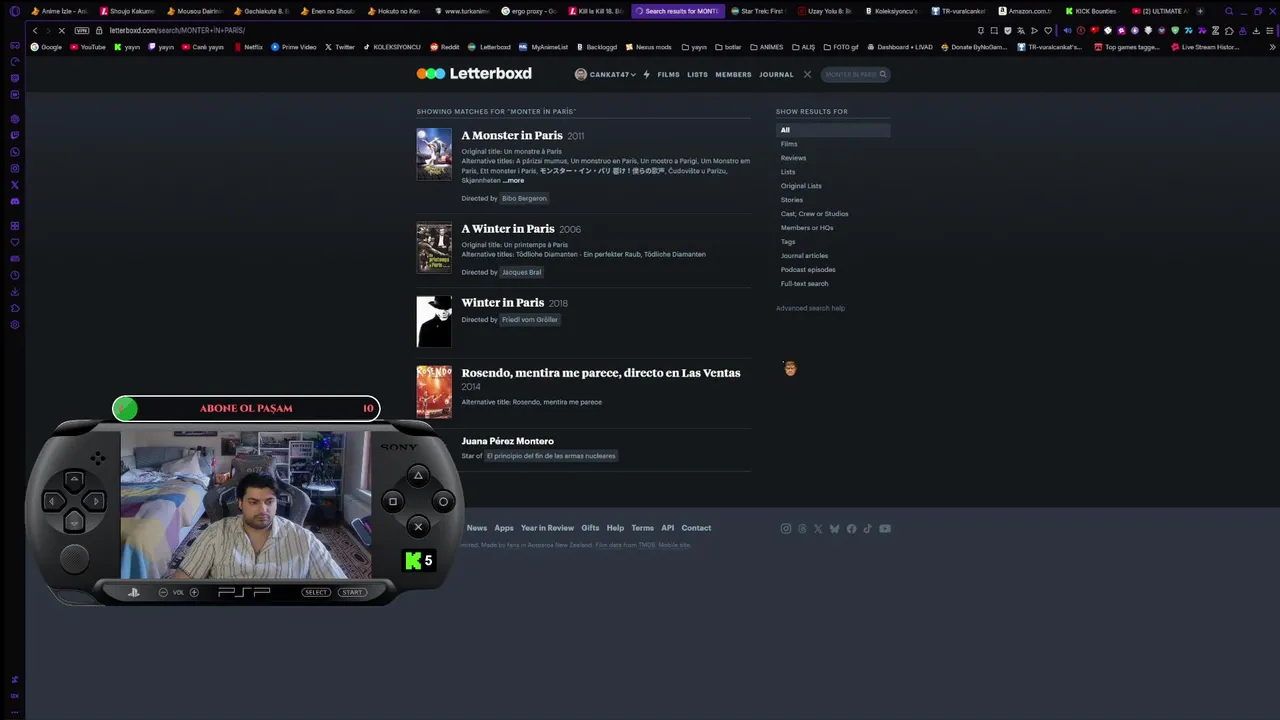Open the JOURNAL menu
1280x720 pixels.
(x=776, y=74)
